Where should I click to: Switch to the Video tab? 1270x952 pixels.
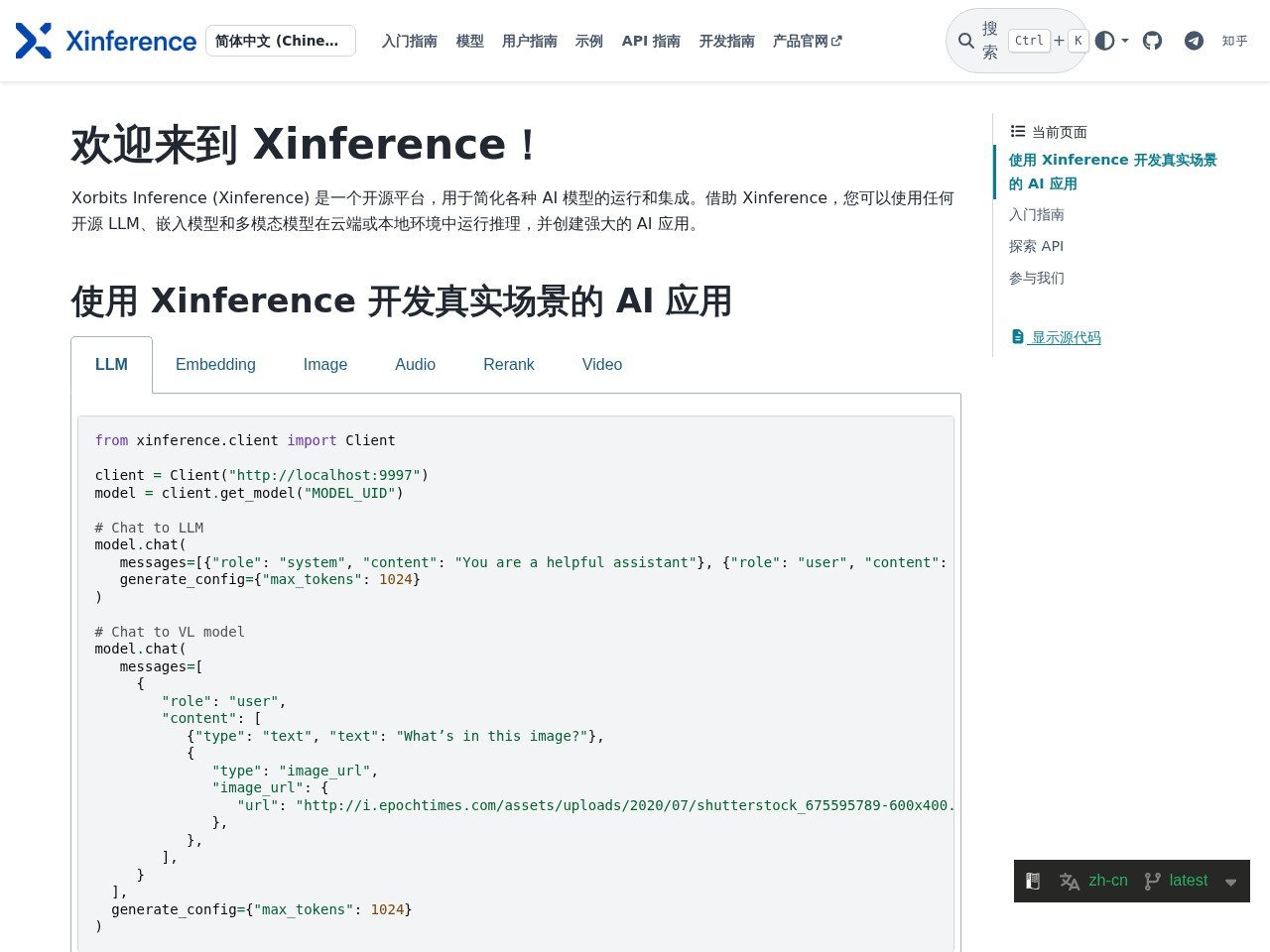click(602, 365)
